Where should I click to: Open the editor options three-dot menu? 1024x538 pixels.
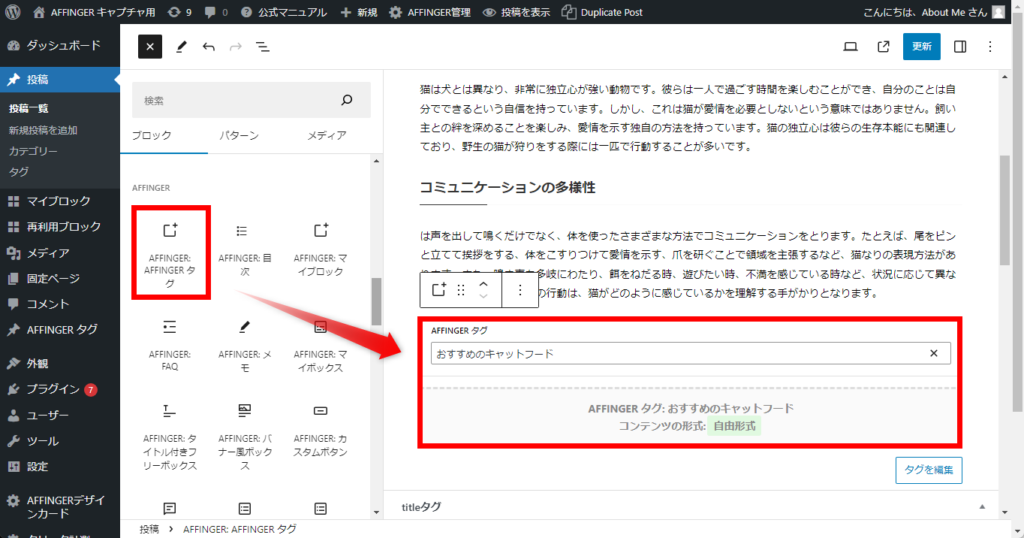(990, 47)
